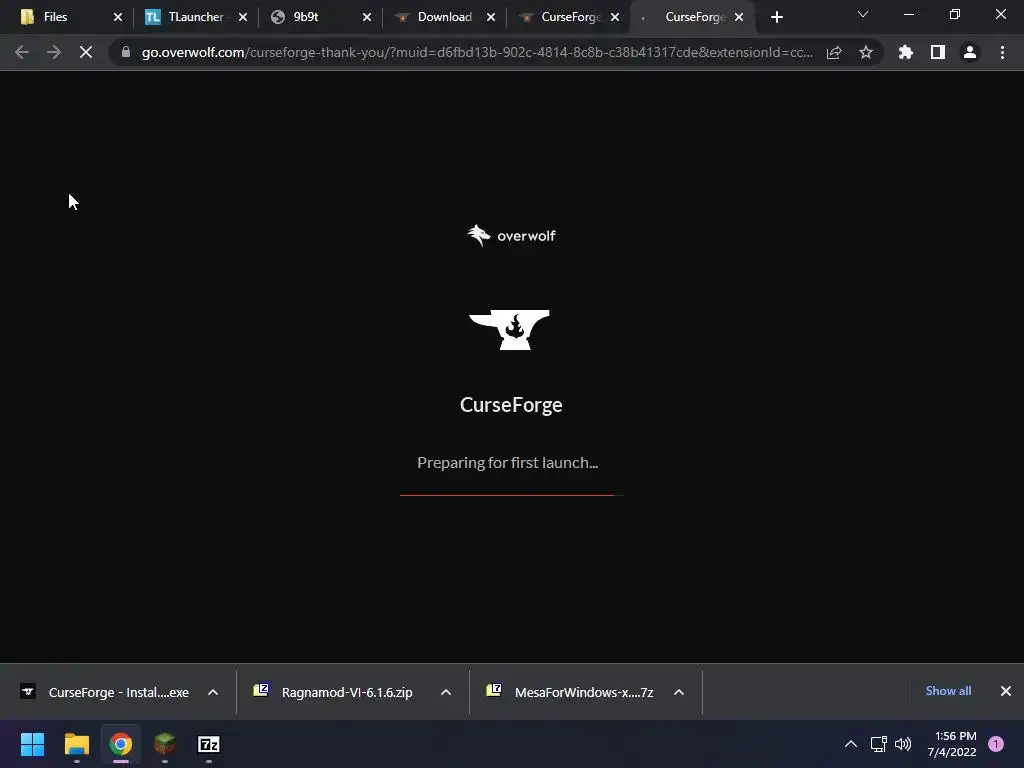Close the TLauncher tab

pyautogui.click(x=243, y=17)
